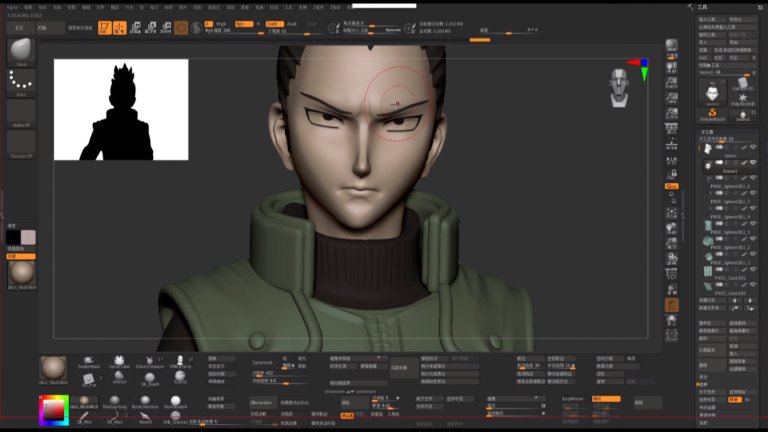Hide PM3D_Cube3D1 subtool via eye icon

tap(753, 269)
